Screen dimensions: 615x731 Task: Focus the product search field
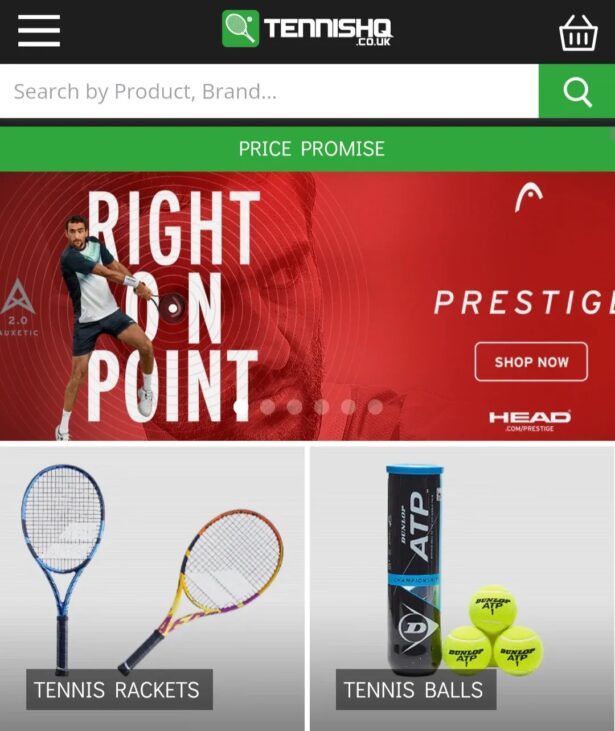(x=269, y=91)
